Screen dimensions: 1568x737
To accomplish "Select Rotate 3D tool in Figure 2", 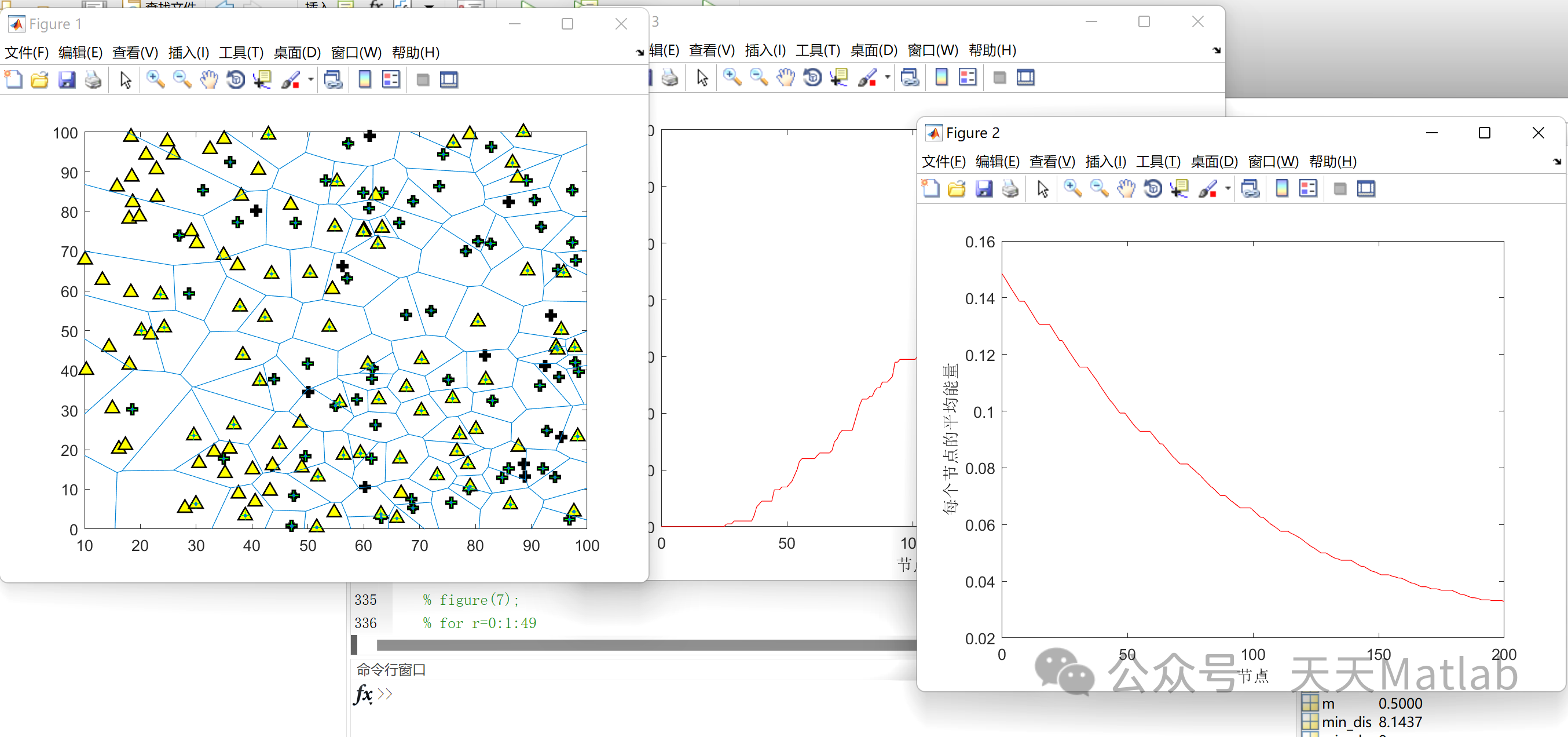I will [1152, 189].
